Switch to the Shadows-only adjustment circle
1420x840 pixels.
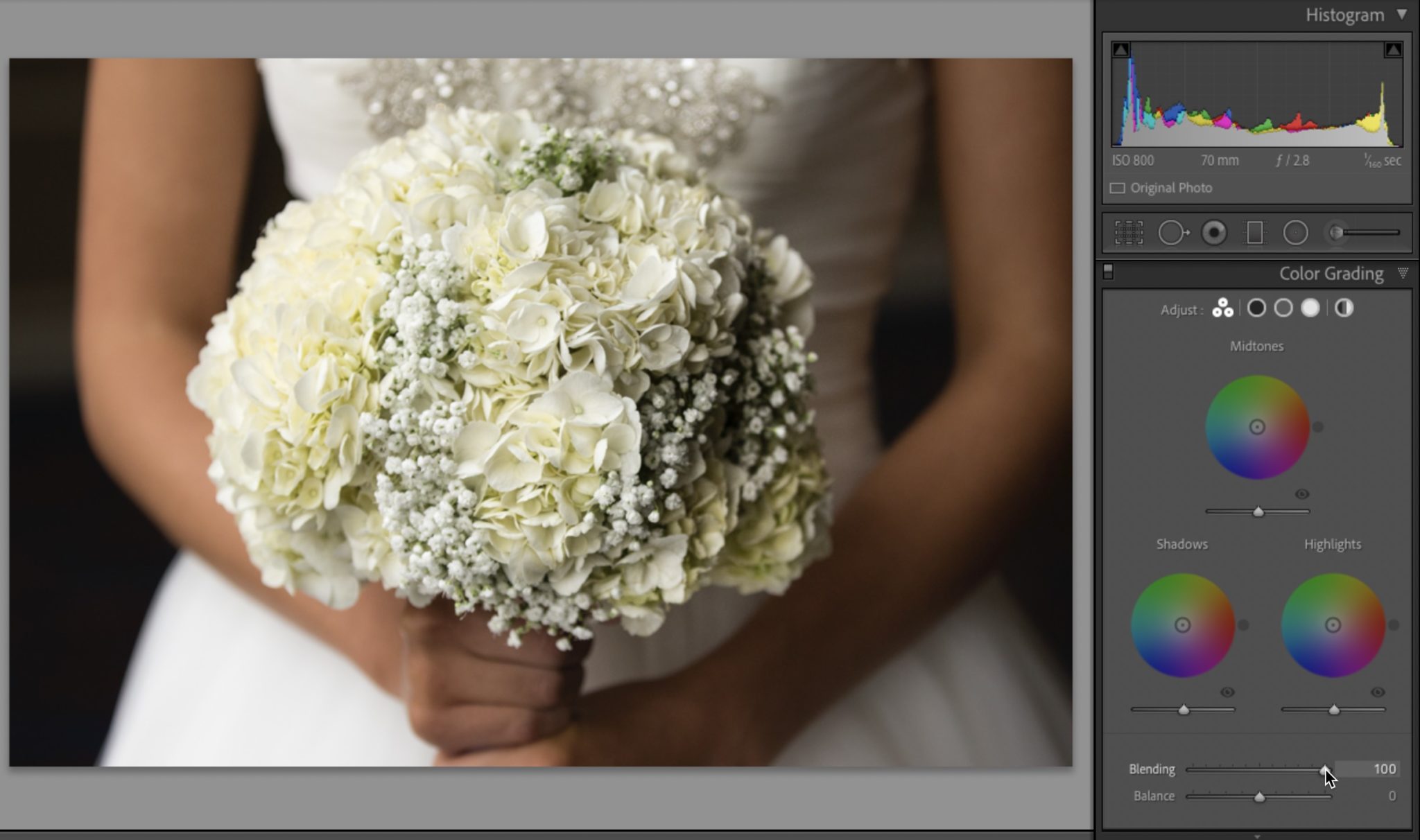pyautogui.click(x=1256, y=308)
